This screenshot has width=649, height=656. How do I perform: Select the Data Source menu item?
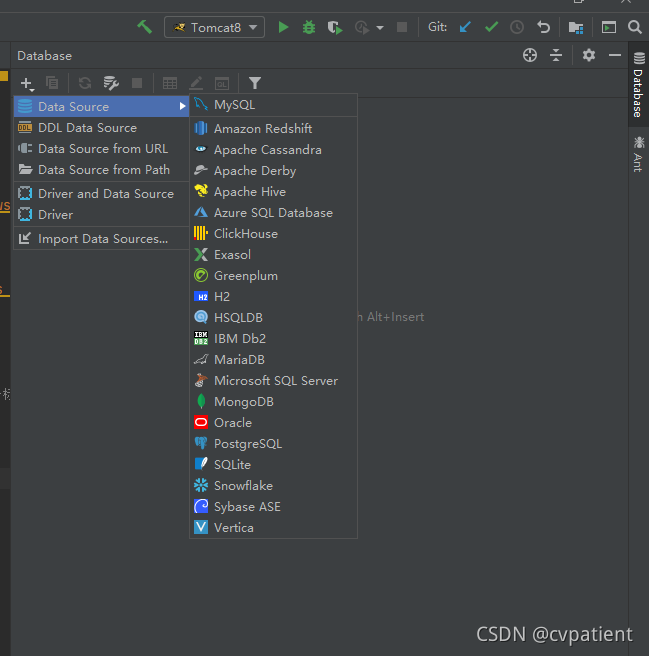(102, 106)
